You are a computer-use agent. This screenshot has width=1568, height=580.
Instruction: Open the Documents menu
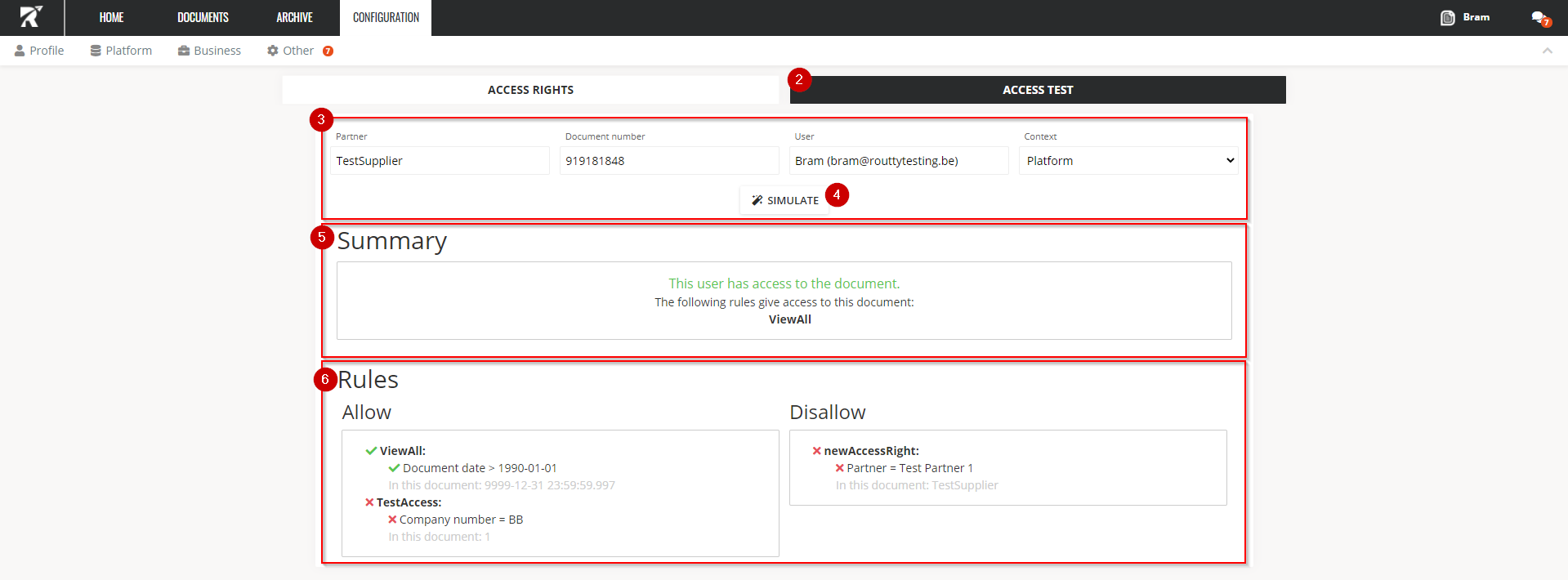click(203, 17)
